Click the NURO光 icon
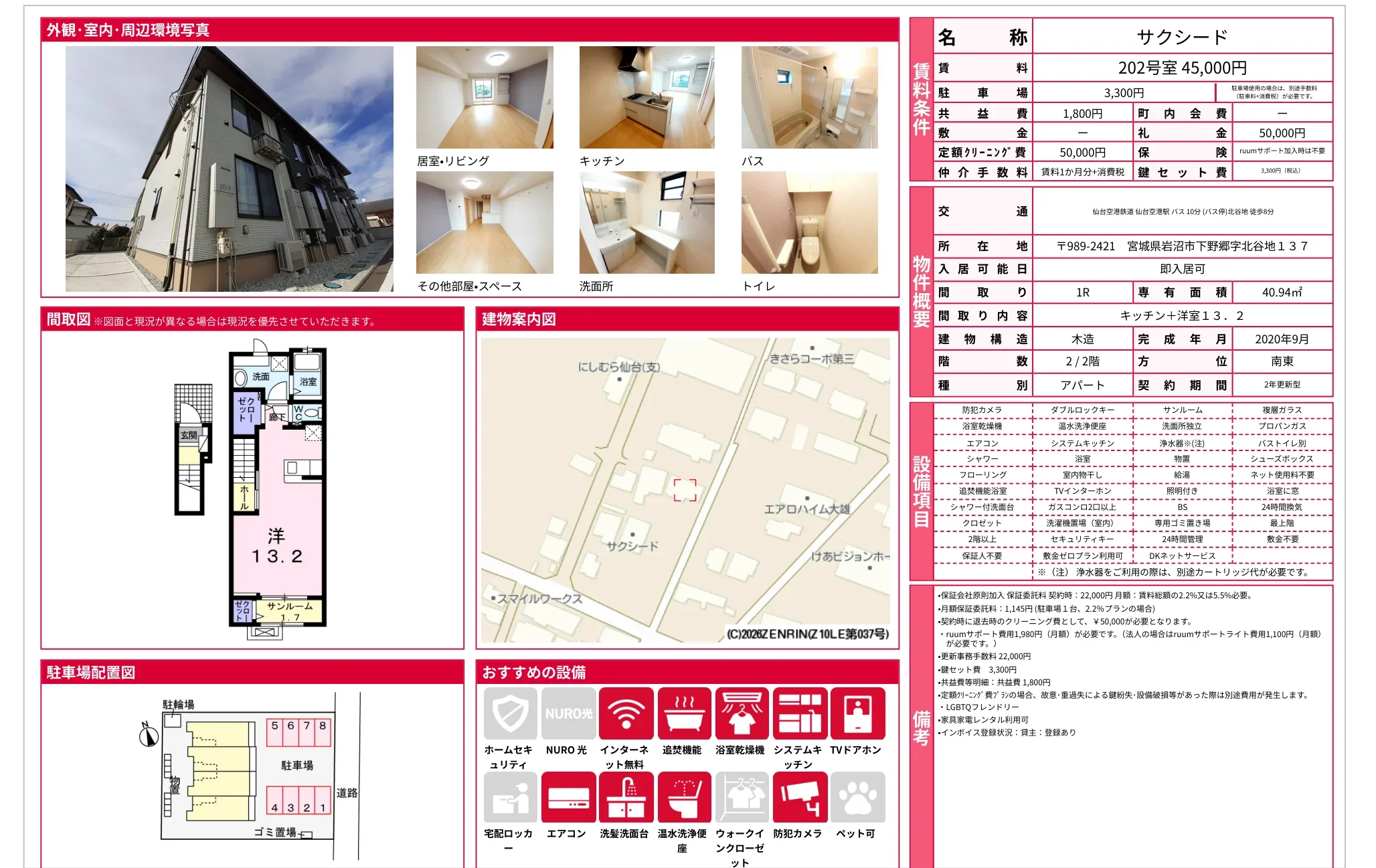The height and width of the screenshot is (868, 1376). click(x=568, y=713)
